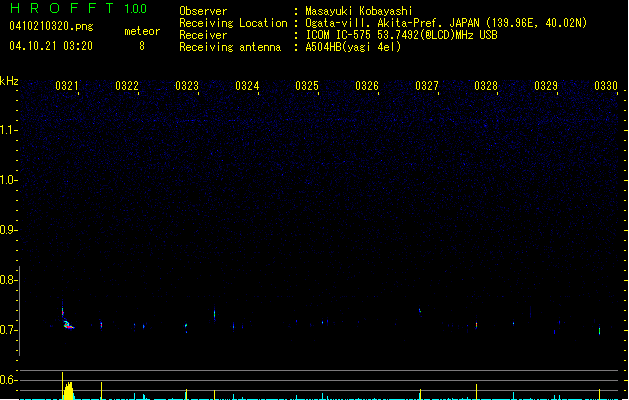Viewport: 629px width, 400px height.
Task: Click the Observer label
Action: [203, 11]
